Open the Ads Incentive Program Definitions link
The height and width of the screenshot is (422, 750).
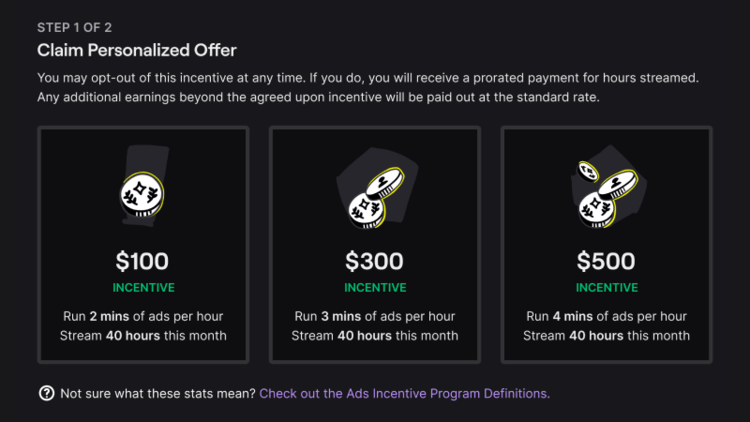[x=404, y=393]
